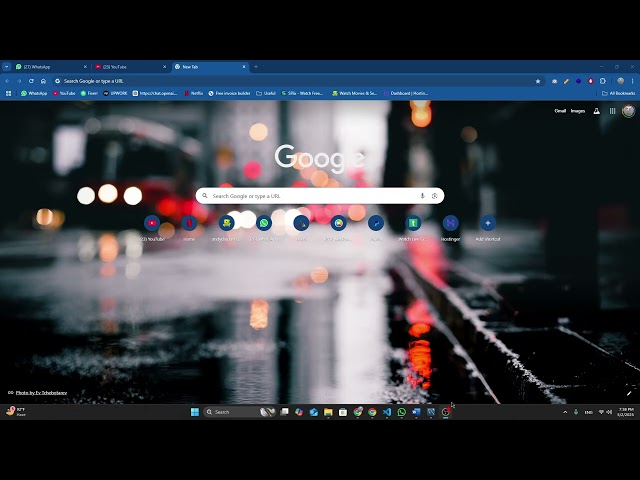This screenshot has height=480, width=640.
Task: Open Search Labs flask icon
Action: (597, 111)
